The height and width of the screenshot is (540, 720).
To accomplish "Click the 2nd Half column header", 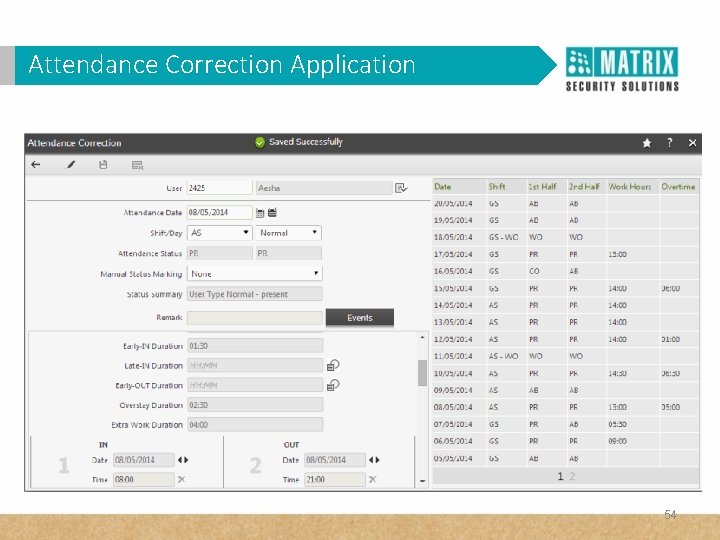I will 587,187.
